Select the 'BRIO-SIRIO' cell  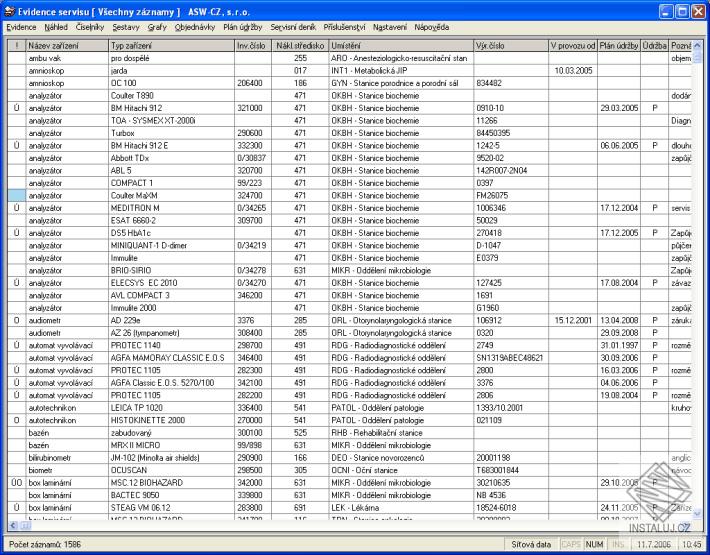pos(172,271)
